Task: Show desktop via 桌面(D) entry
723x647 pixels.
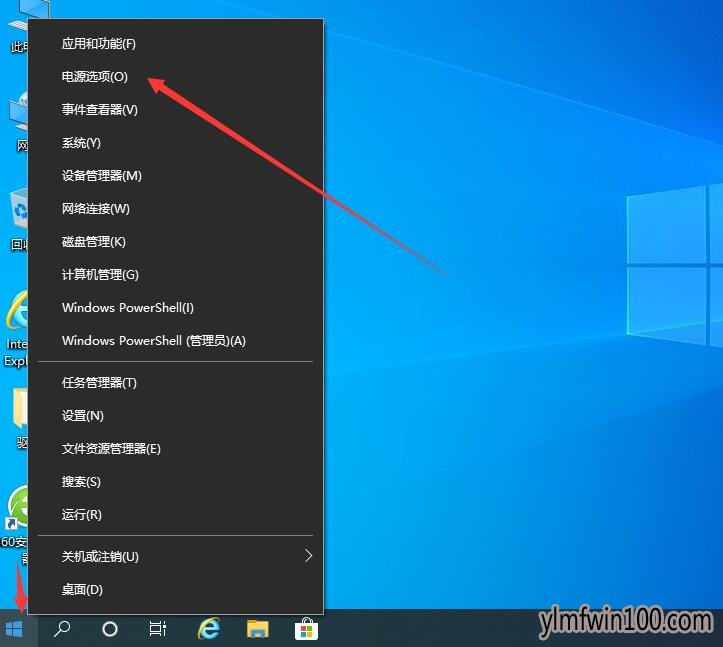Action: pyautogui.click(x=175, y=590)
